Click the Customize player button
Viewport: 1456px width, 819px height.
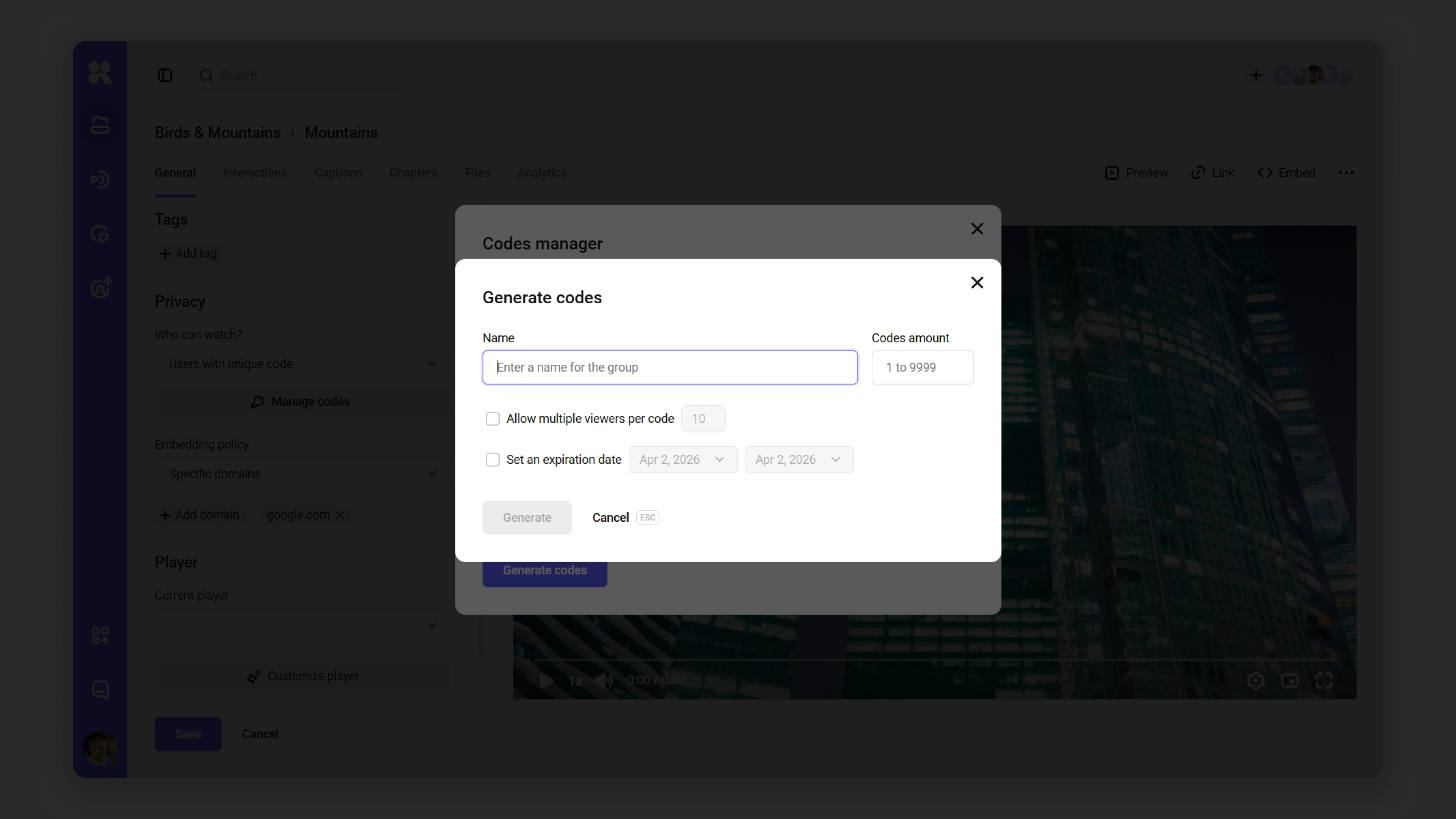click(303, 676)
